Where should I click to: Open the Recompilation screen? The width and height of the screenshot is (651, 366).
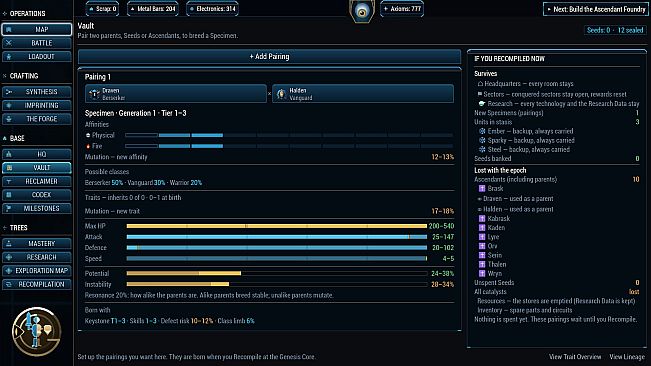pos(37,284)
